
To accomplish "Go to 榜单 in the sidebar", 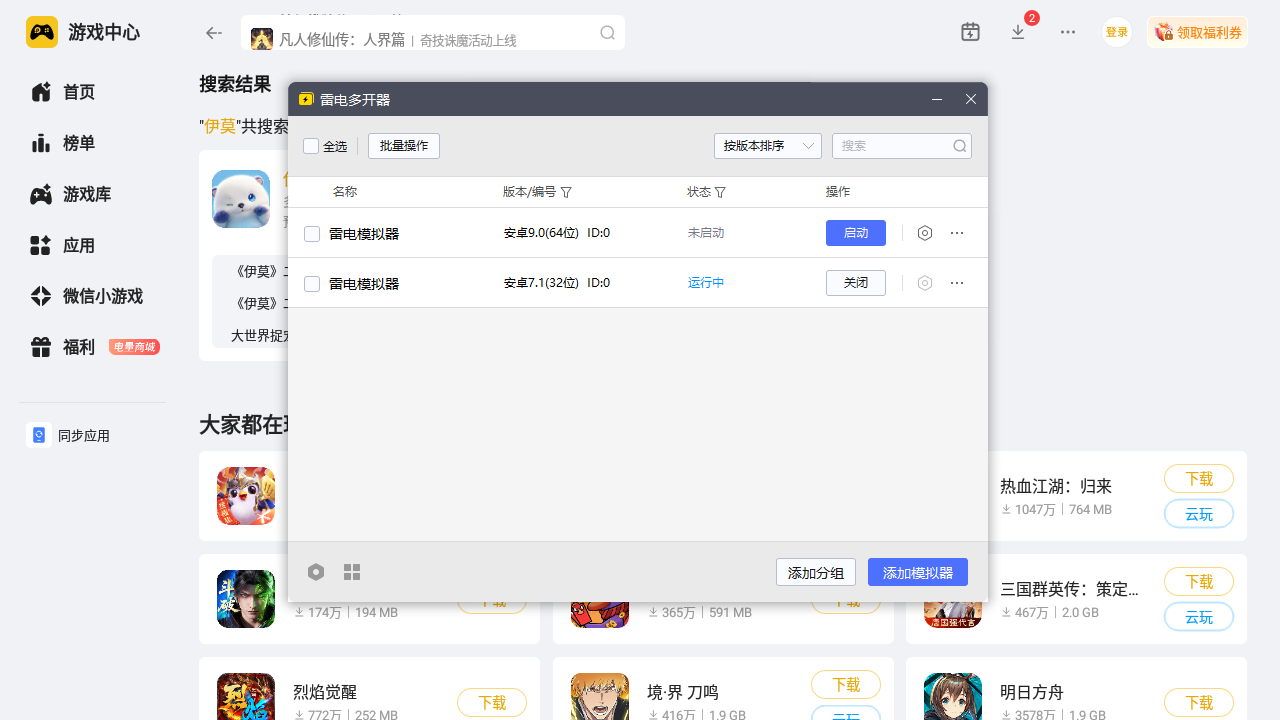I will tap(78, 143).
